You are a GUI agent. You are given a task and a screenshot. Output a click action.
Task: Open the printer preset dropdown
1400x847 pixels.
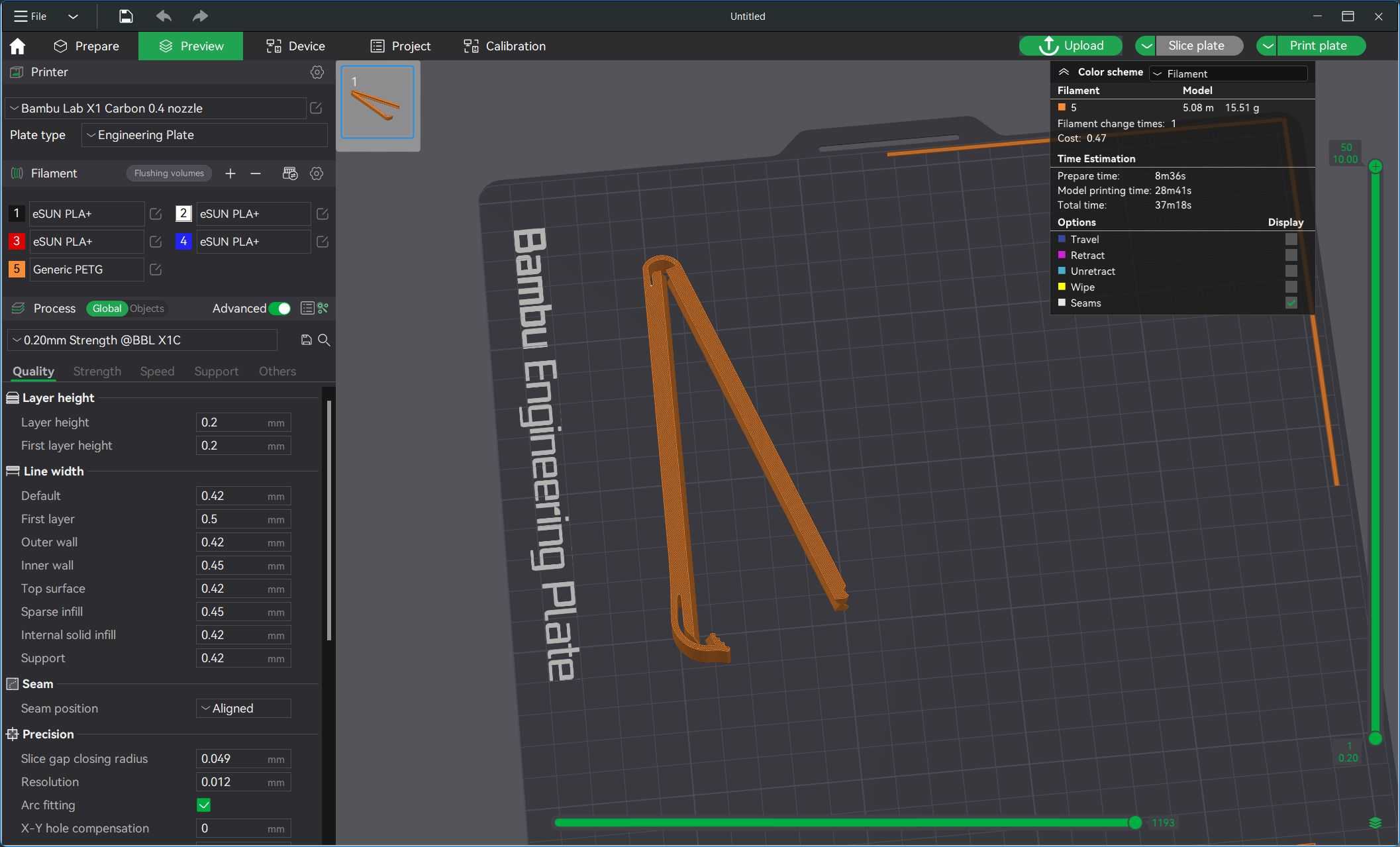point(156,108)
